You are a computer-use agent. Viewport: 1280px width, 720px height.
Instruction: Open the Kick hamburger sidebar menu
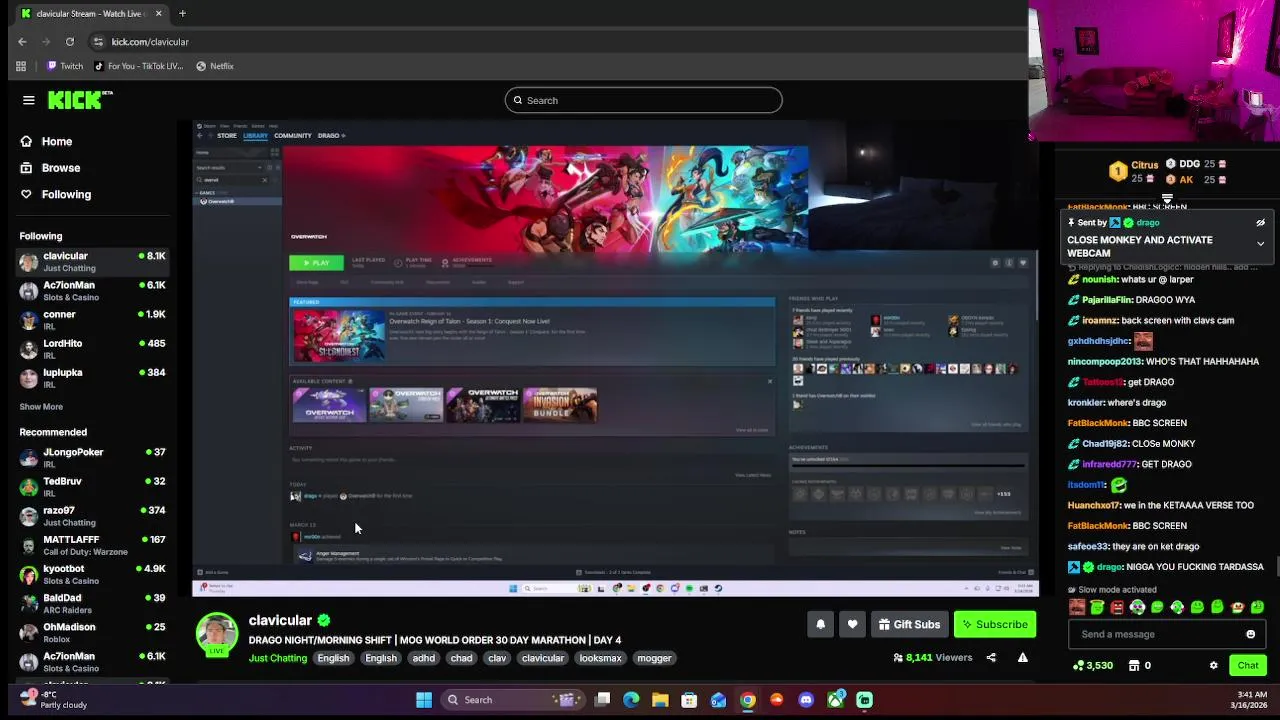pos(29,100)
